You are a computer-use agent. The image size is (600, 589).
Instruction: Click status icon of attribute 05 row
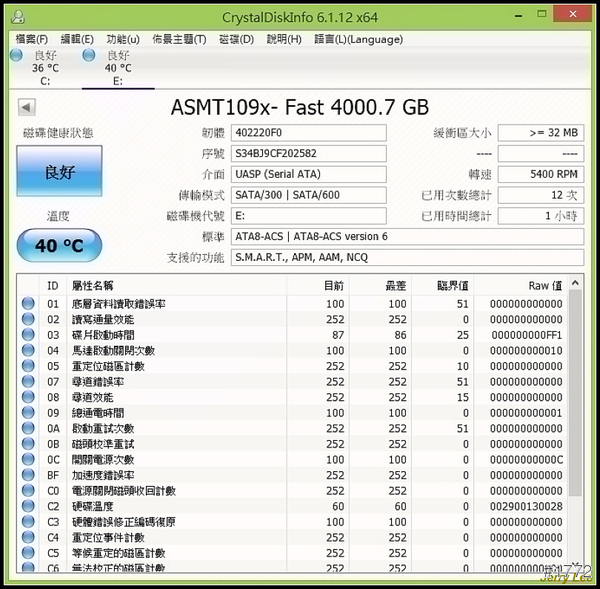click(28, 366)
